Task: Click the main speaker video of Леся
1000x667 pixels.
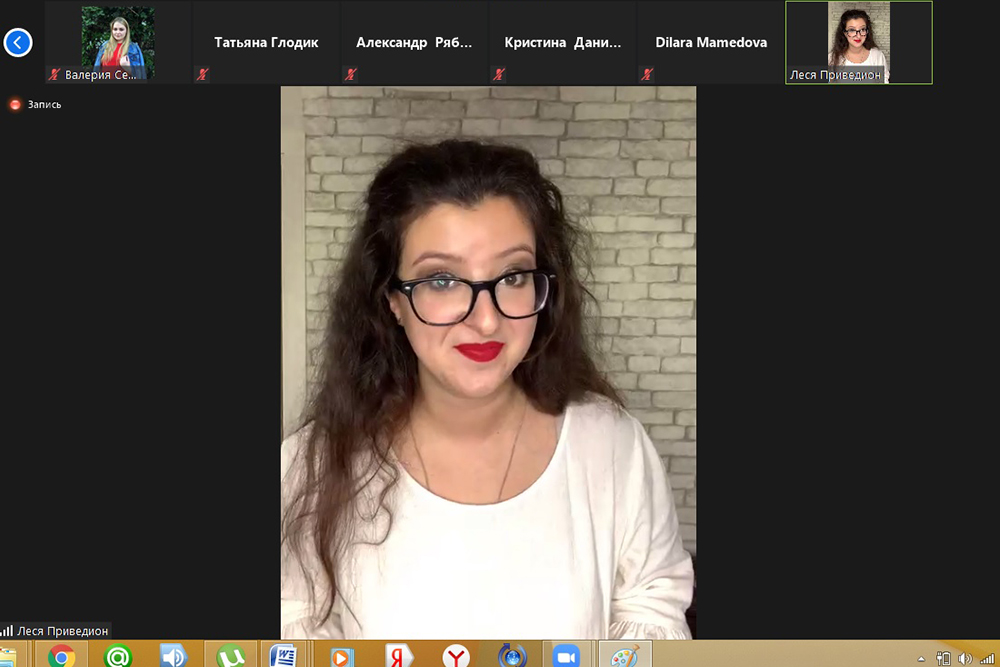Action: [488, 360]
